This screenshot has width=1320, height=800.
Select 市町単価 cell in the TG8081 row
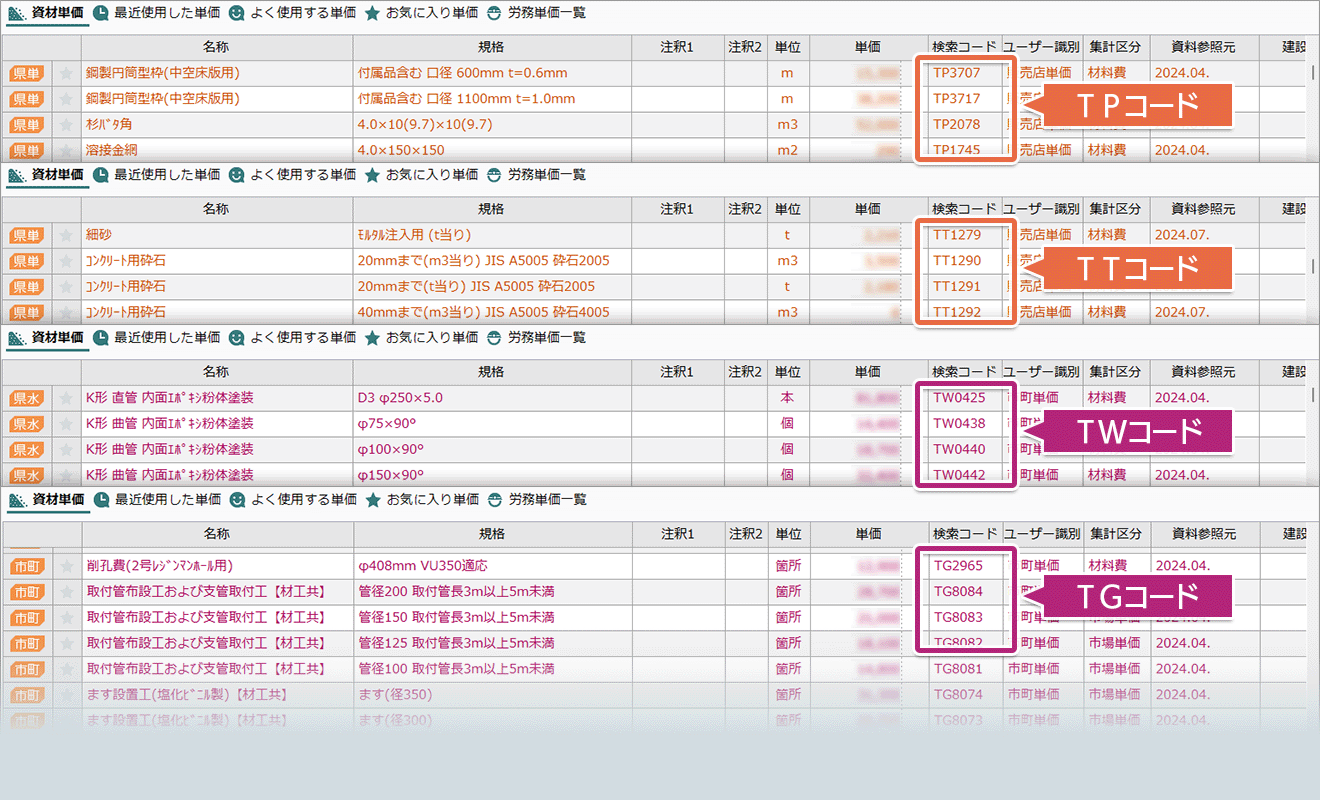(x=1042, y=669)
